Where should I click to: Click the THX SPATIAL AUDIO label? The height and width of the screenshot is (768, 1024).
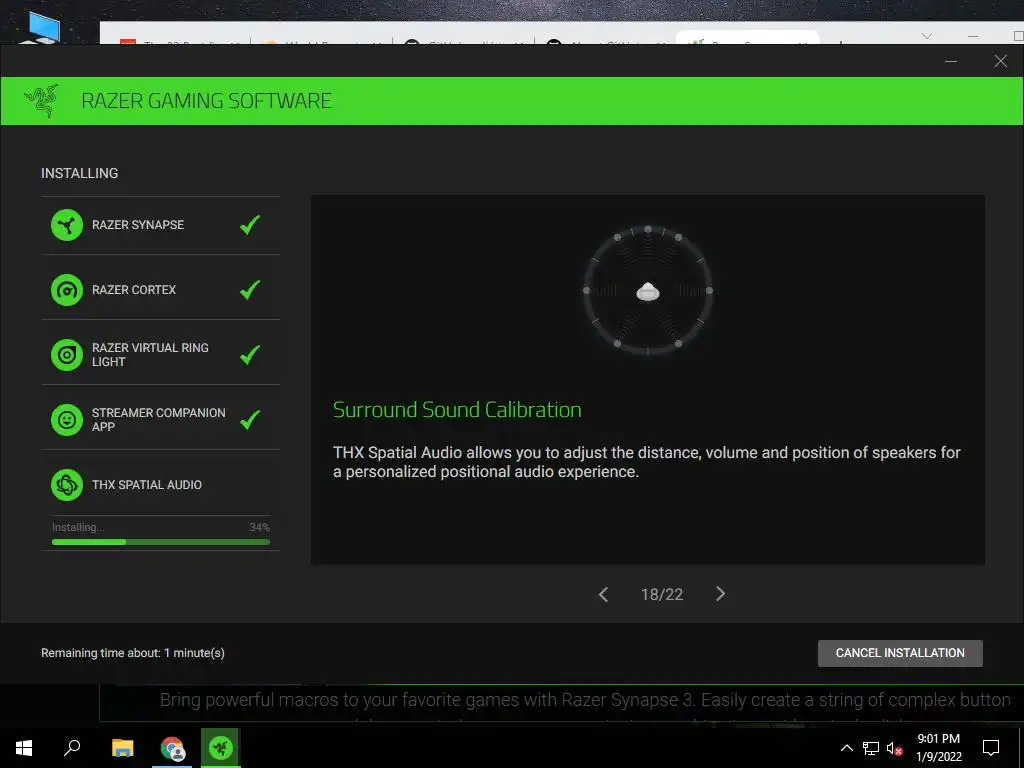pos(147,485)
